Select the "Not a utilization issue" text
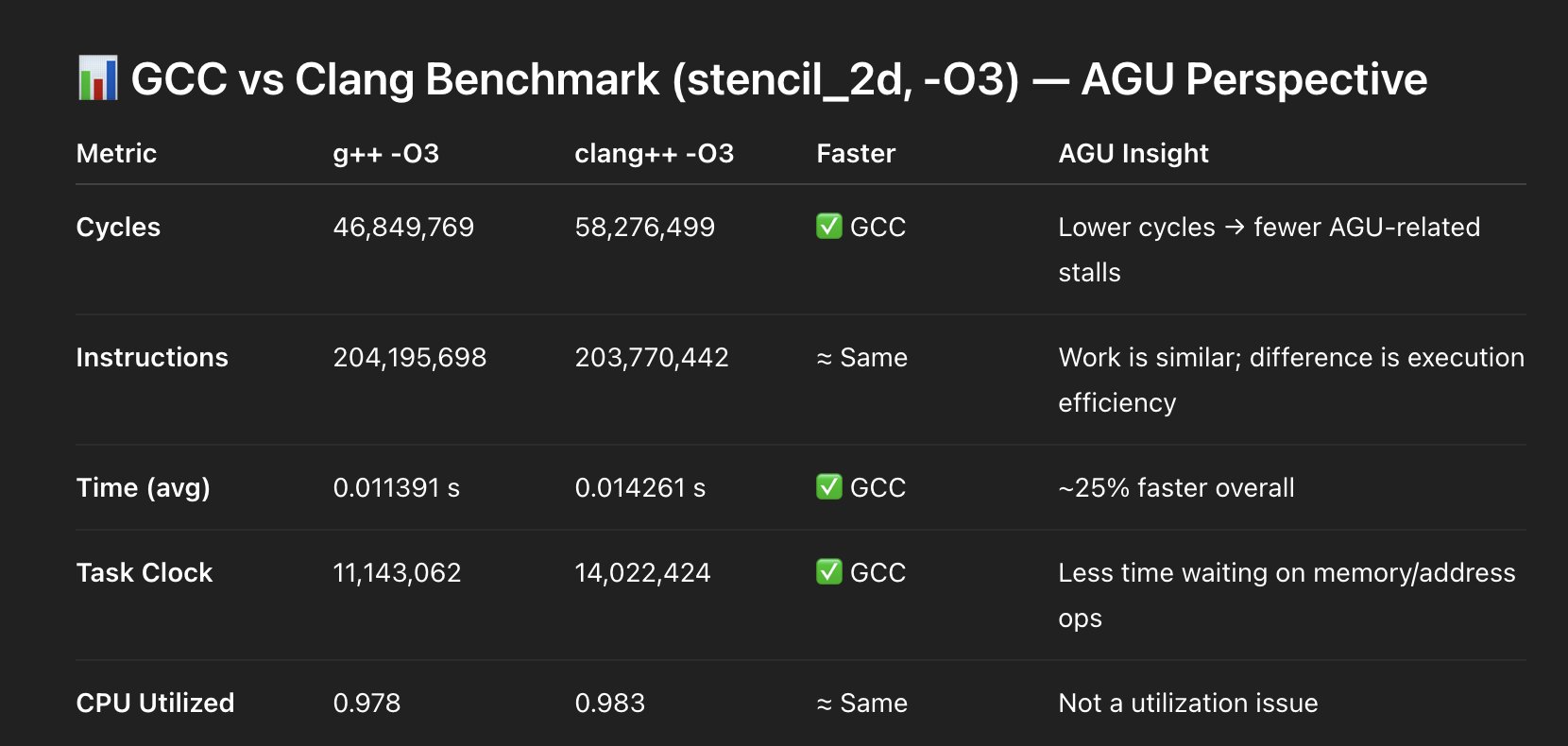1568x746 pixels. click(1187, 703)
